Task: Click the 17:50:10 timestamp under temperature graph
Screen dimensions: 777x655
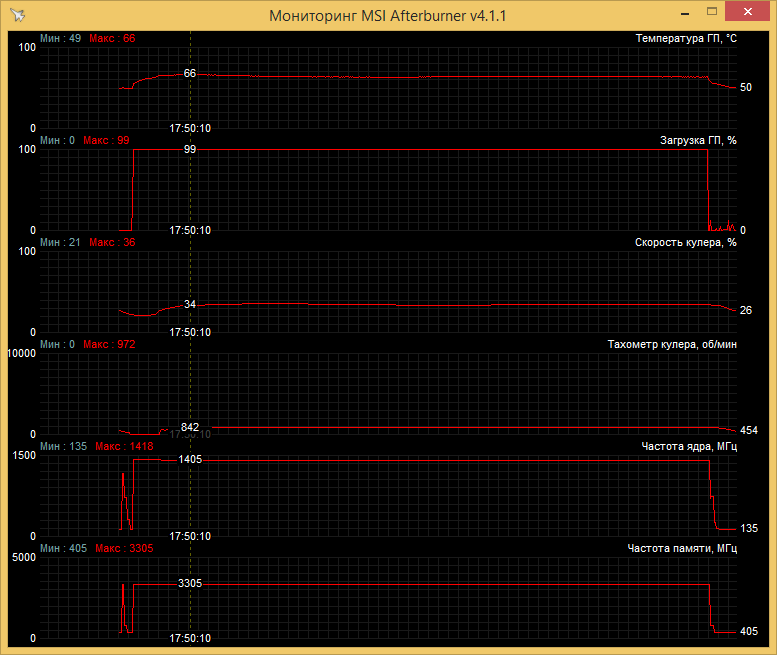Action: pyautogui.click(x=190, y=128)
